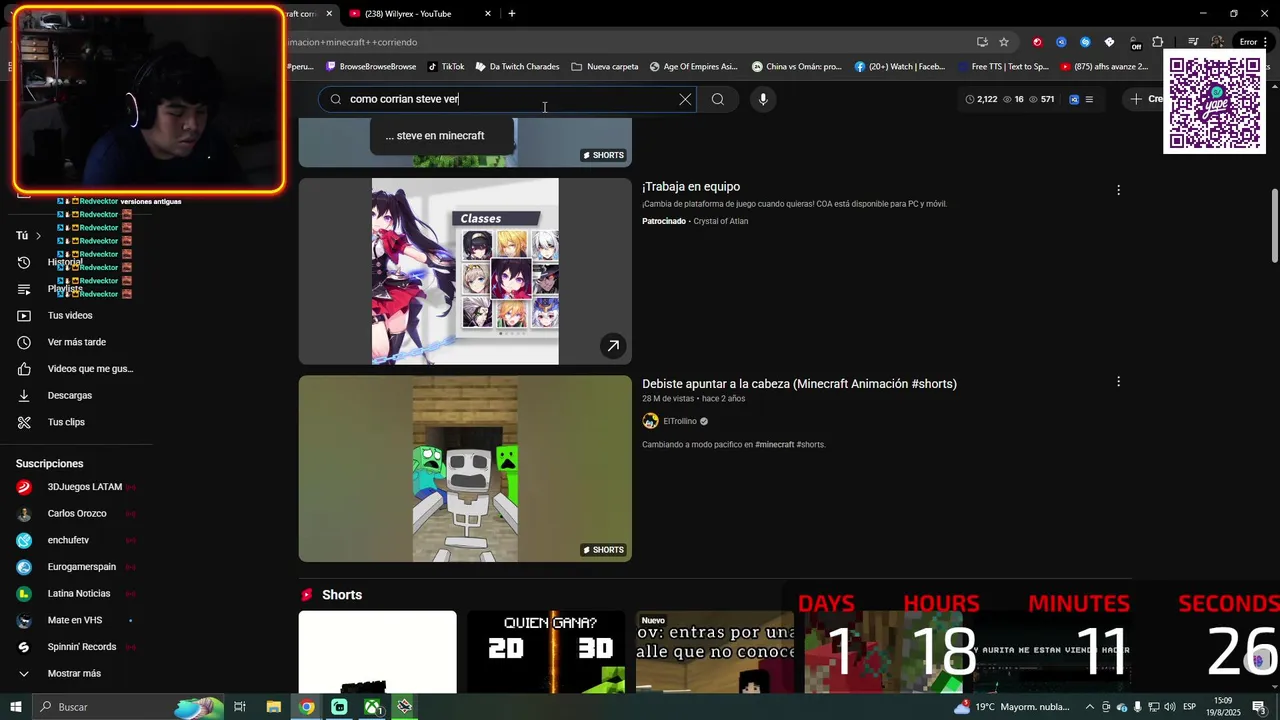Open '(875) afhs avanze 2...' bookmark
1280x720 pixels.
(1104, 67)
